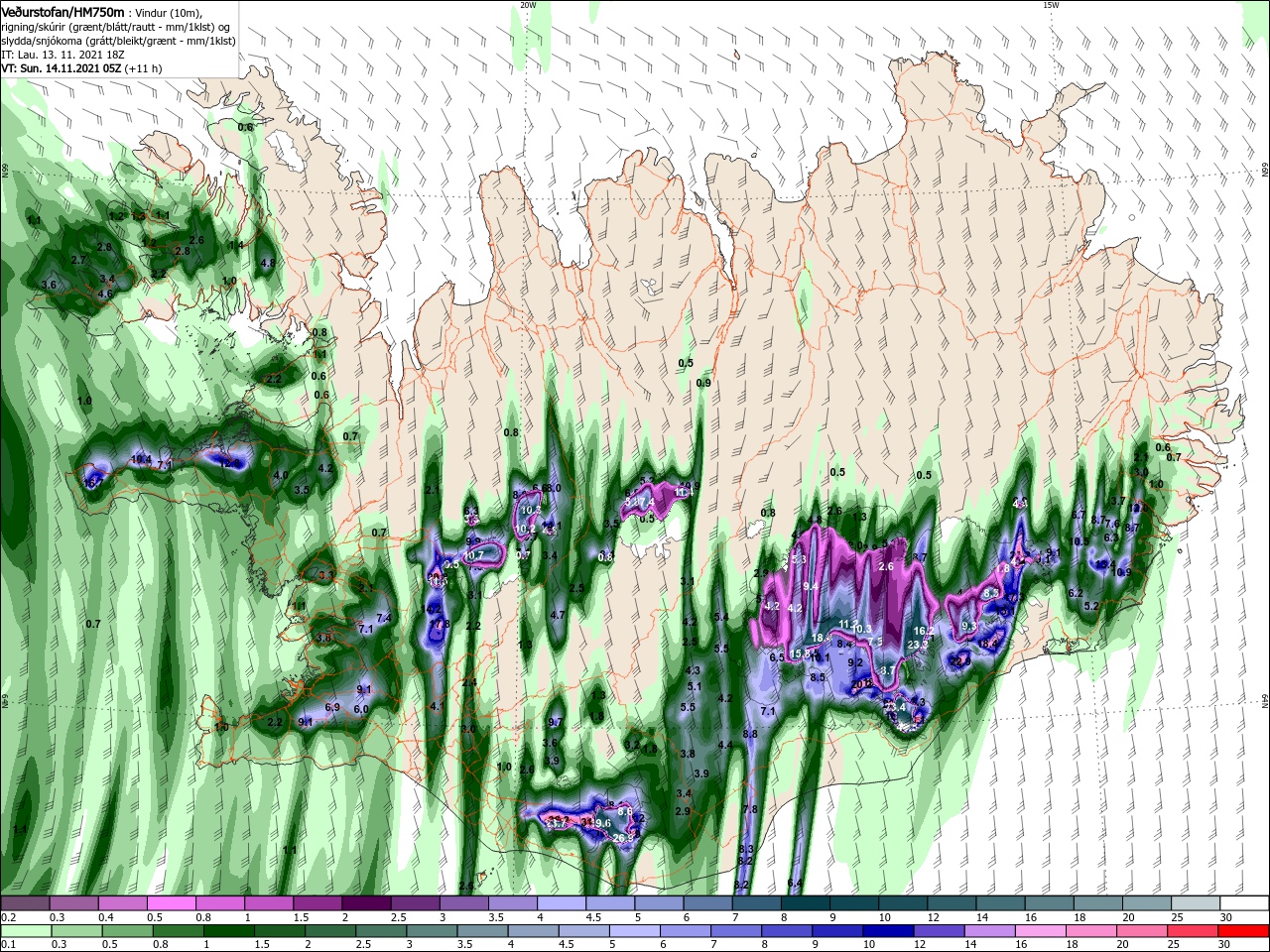Pick the snow legend swatch between 3 and 3.5
Viewport: 1270px width, 952px height.
464,903
